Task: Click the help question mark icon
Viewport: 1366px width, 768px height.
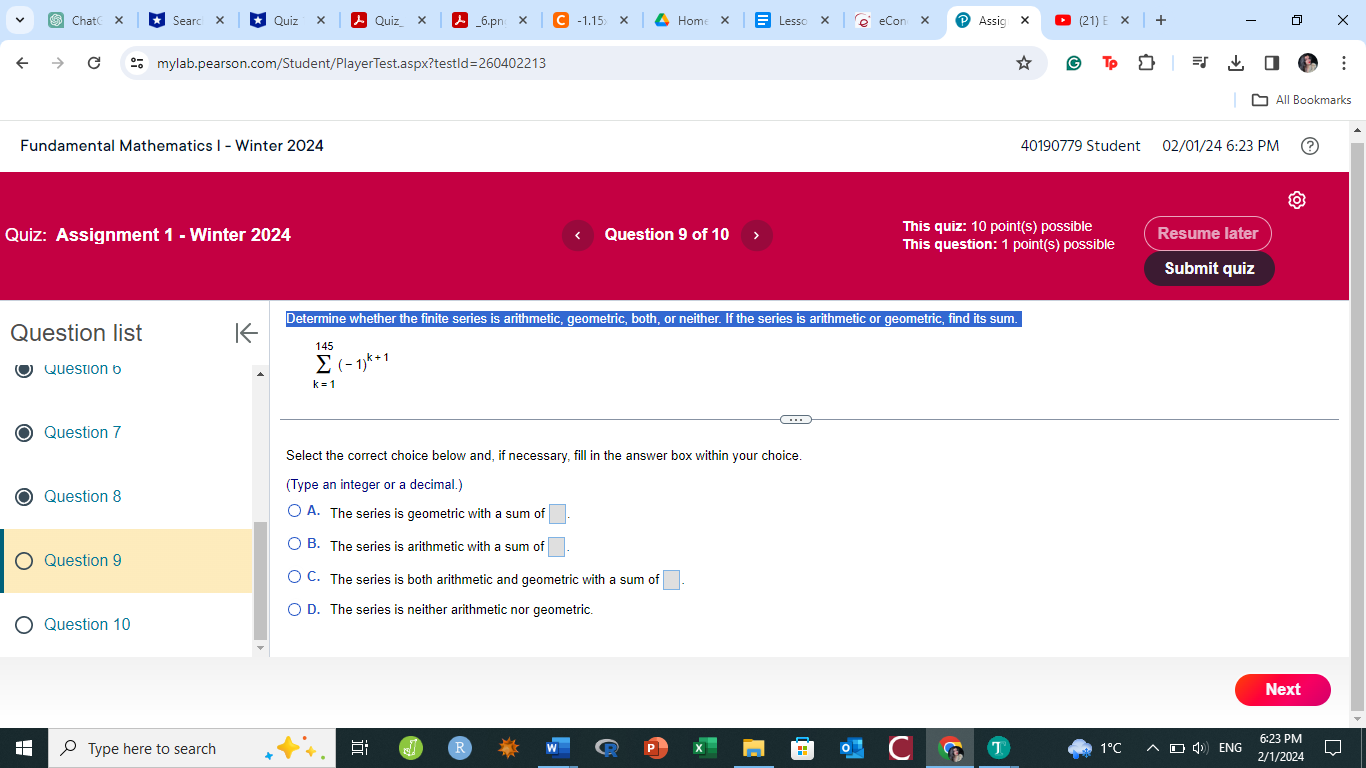Action: tap(1309, 146)
